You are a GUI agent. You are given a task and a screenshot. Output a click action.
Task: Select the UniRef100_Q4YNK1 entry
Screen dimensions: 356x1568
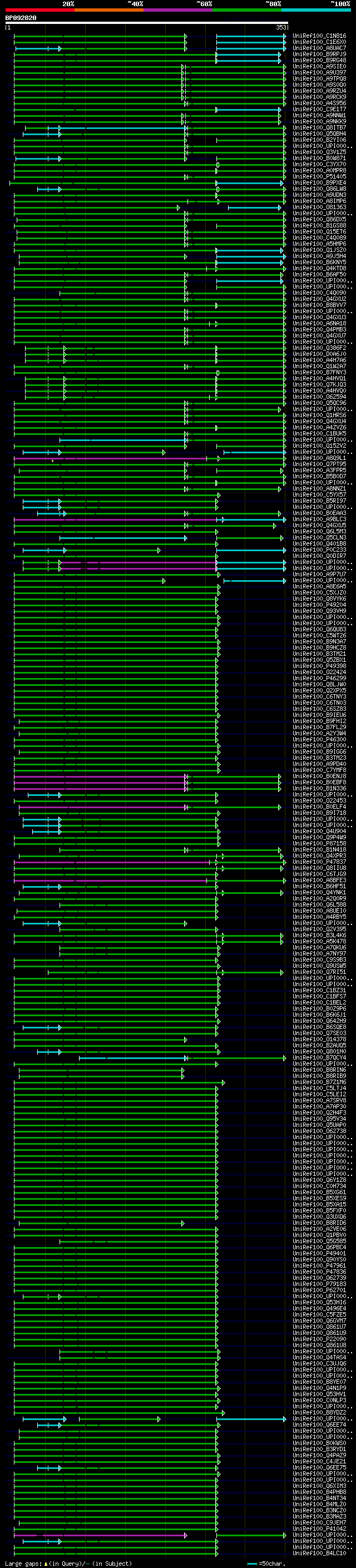[x=319, y=893]
